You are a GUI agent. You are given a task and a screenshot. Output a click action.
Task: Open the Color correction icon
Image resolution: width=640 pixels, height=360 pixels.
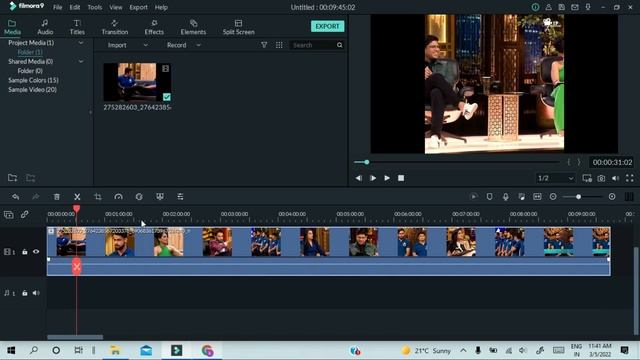139,197
